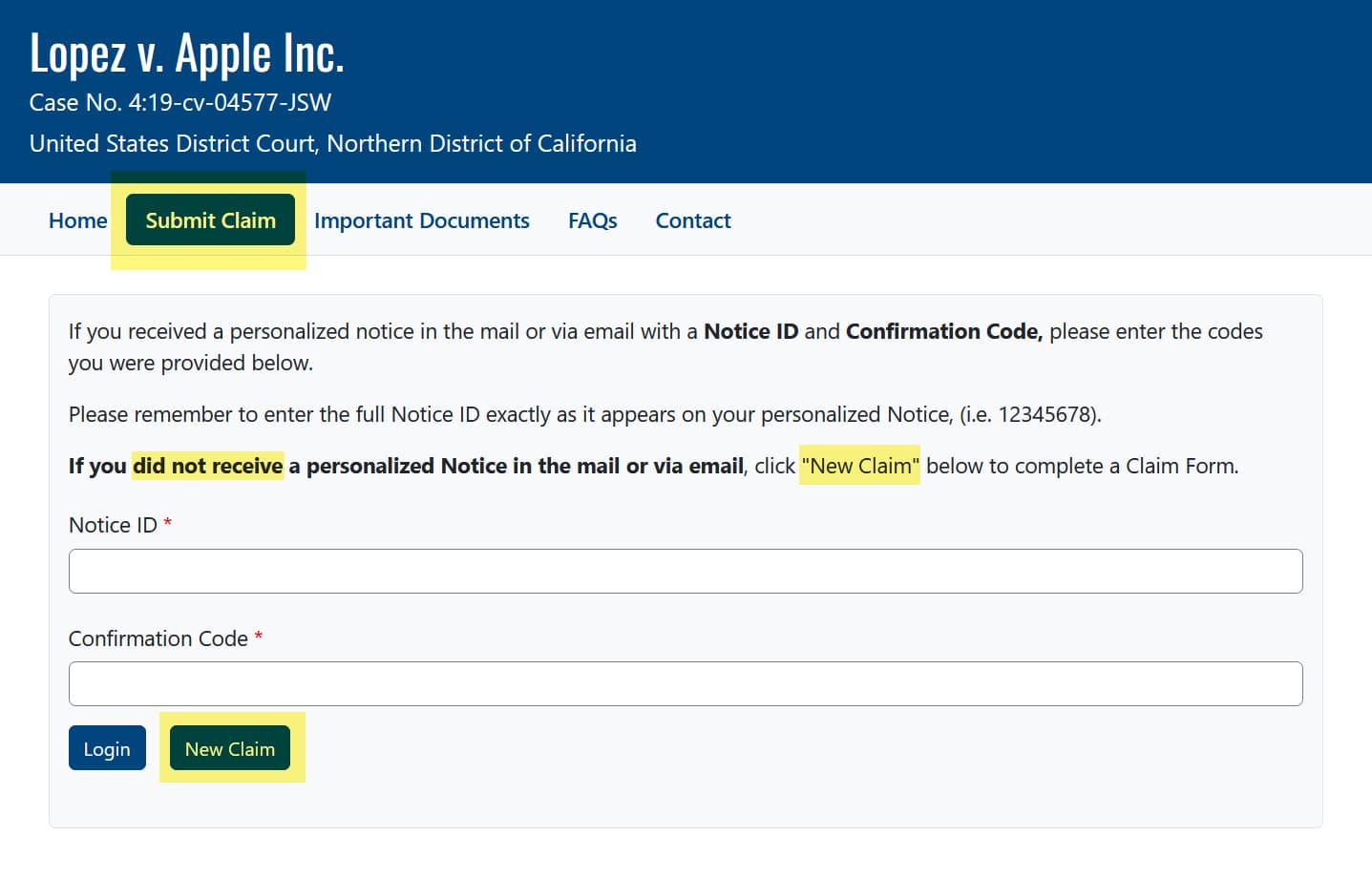Focus the Confirmation Code text box

[685, 683]
